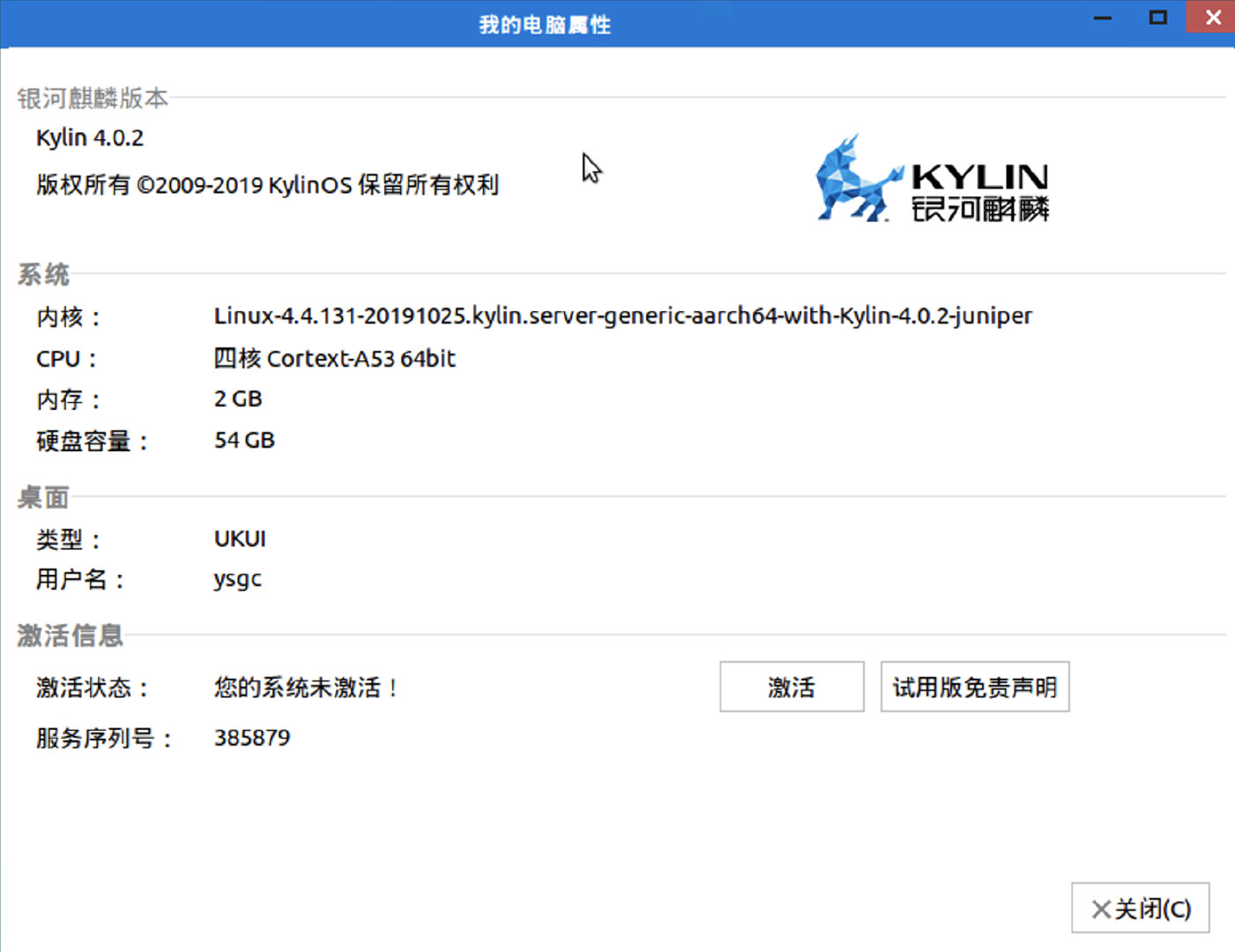Click the 桌面 section heading
Screen dimensions: 1235x952
coord(43,498)
